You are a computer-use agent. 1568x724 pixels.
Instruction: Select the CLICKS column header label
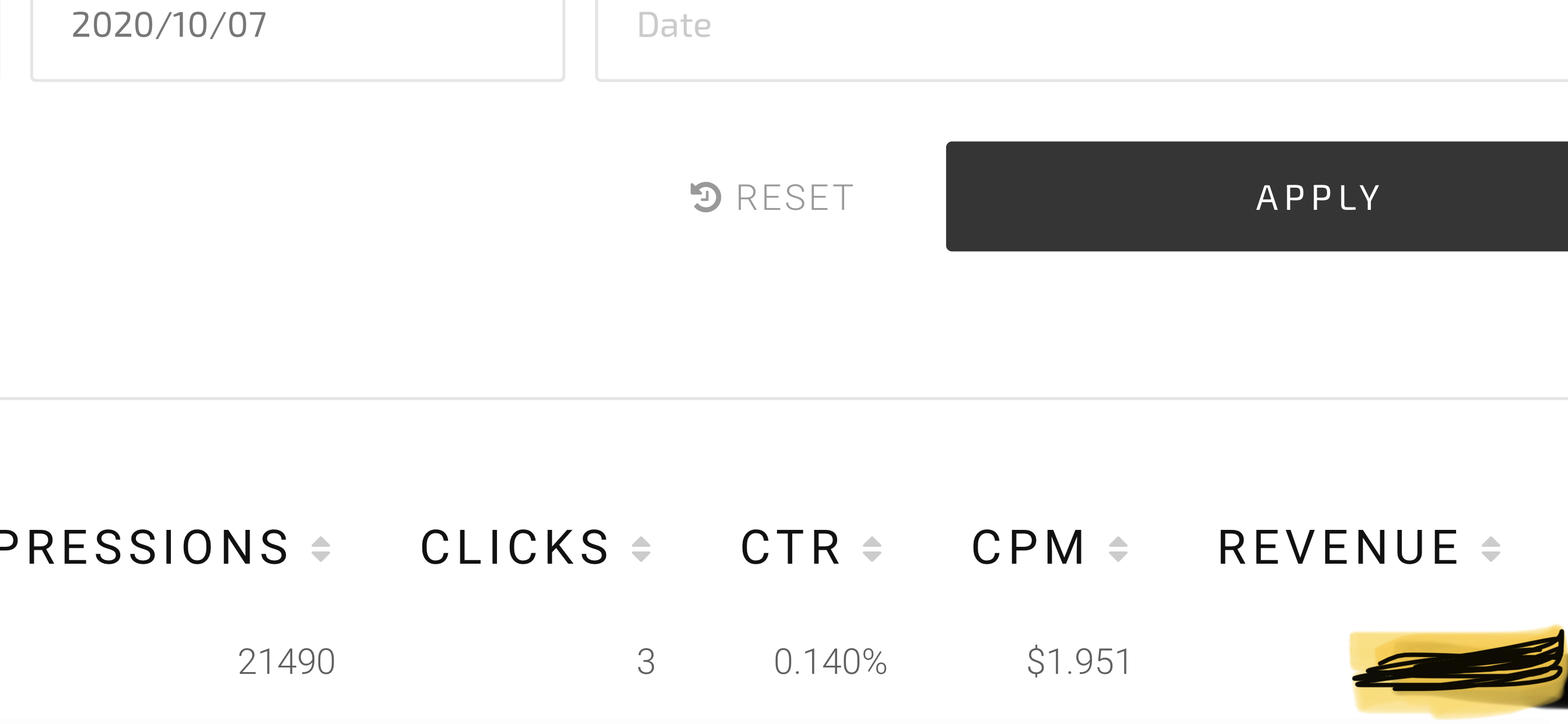[x=516, y=547]
